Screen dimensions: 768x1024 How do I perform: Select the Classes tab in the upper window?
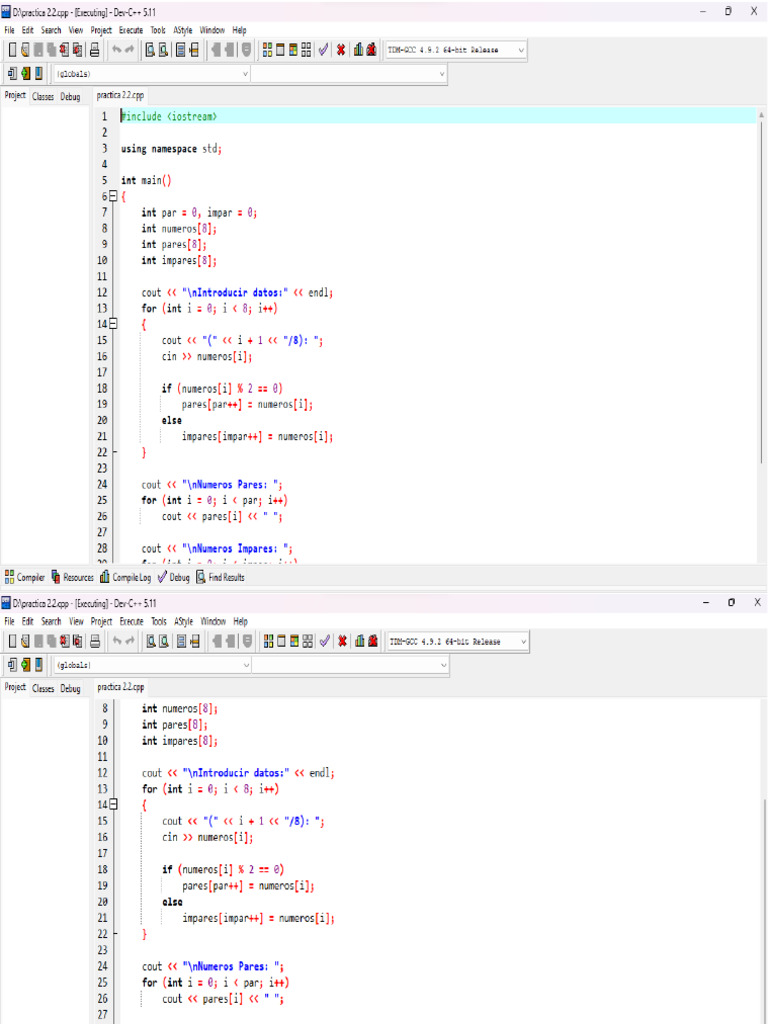coord(43,97)
